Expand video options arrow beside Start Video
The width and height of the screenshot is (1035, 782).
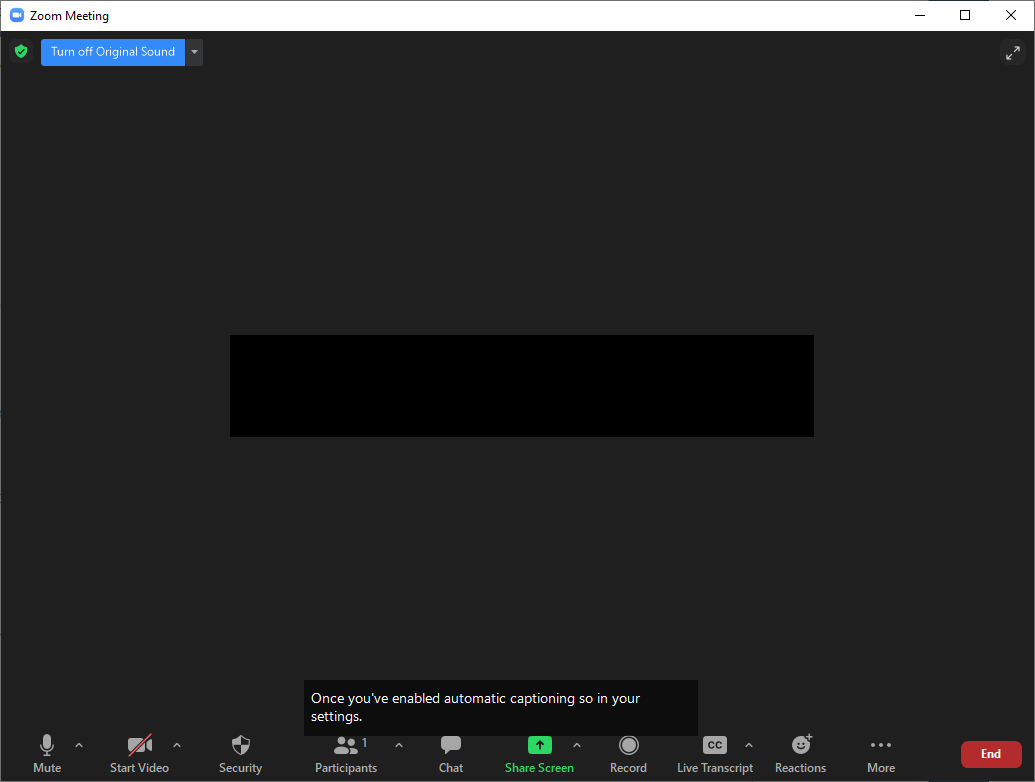[177, 745]
